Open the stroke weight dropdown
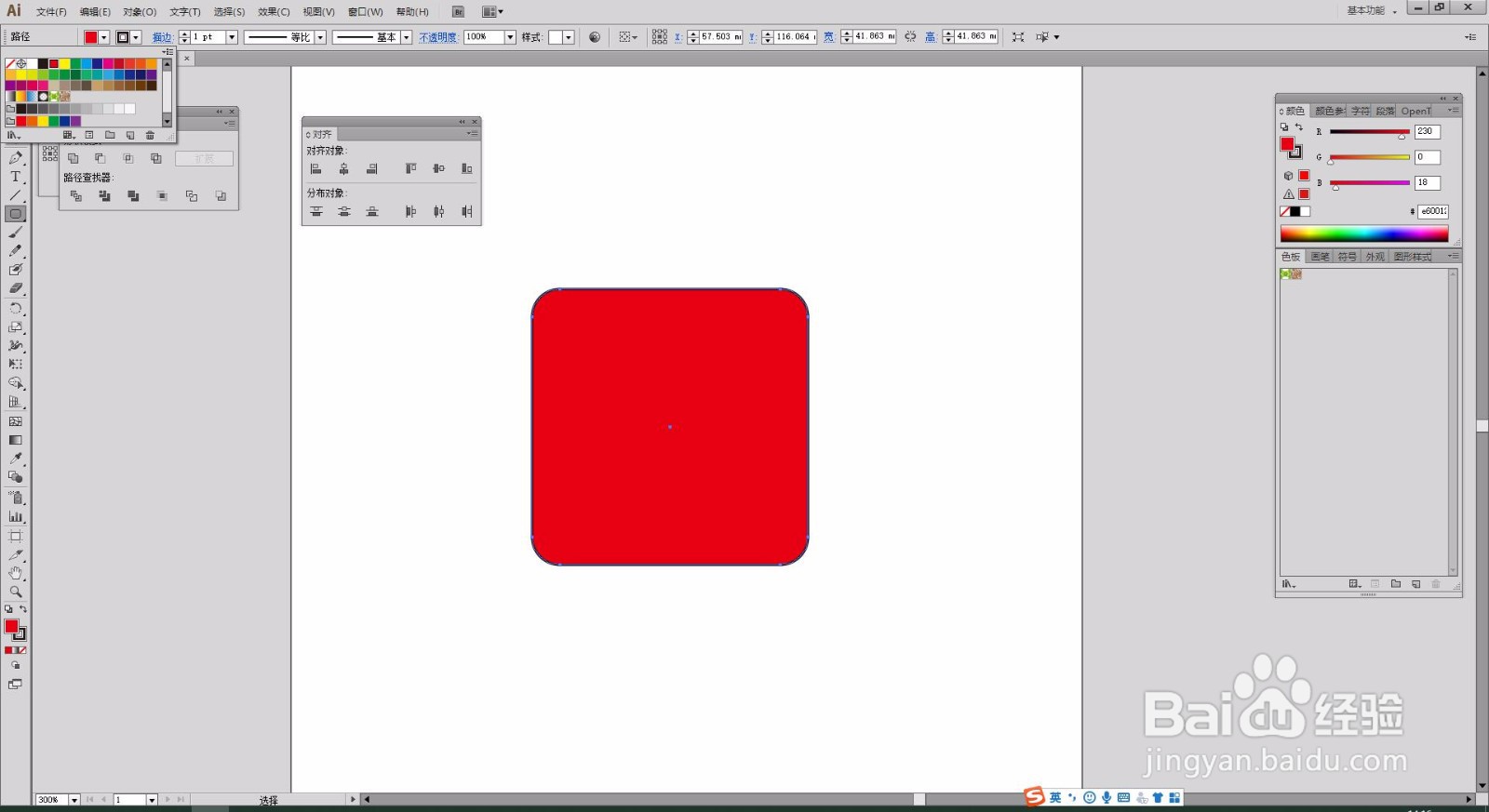 pyautogui.click(x=232, y=37)
